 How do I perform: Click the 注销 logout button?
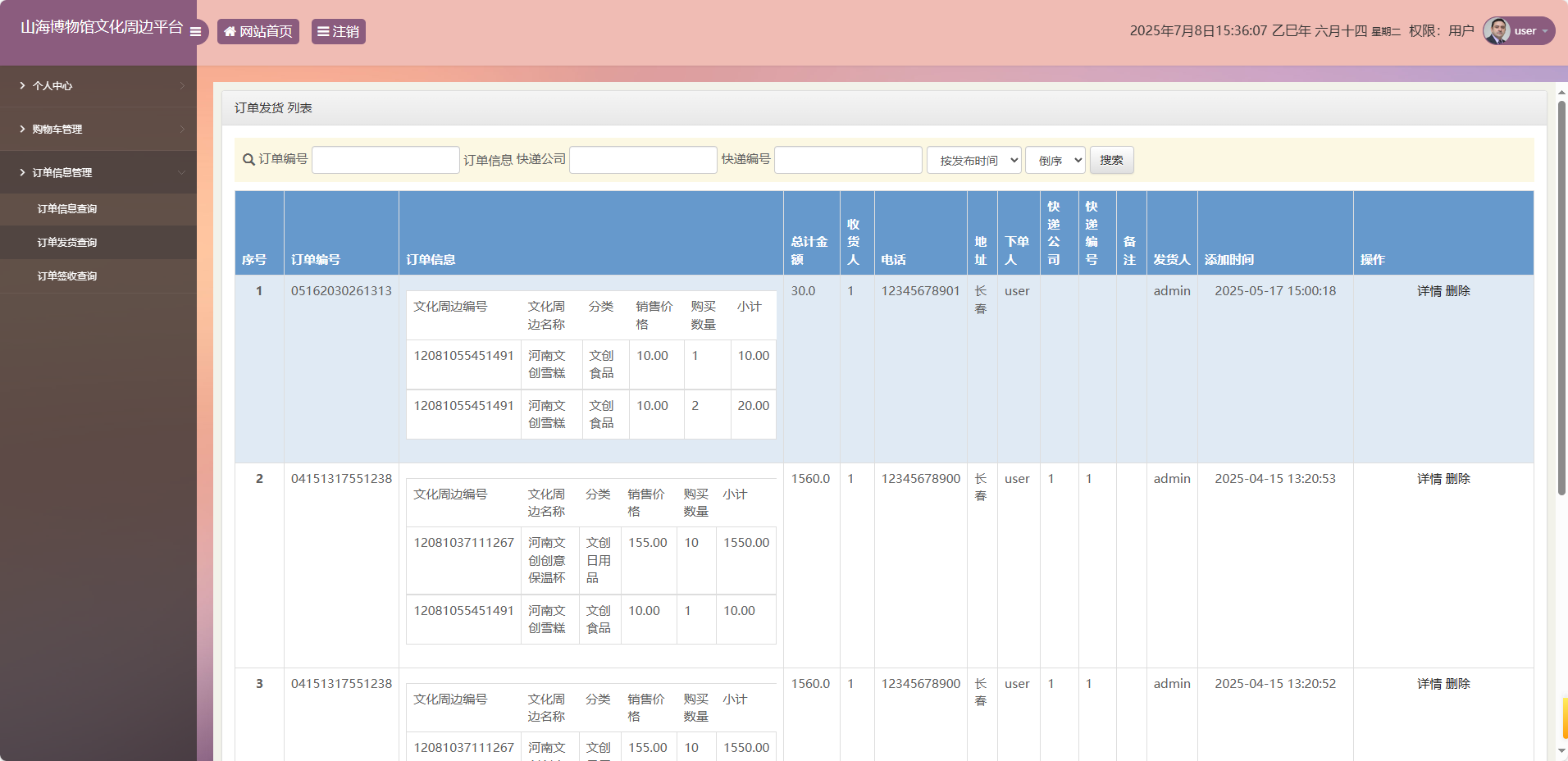[338, 32]
